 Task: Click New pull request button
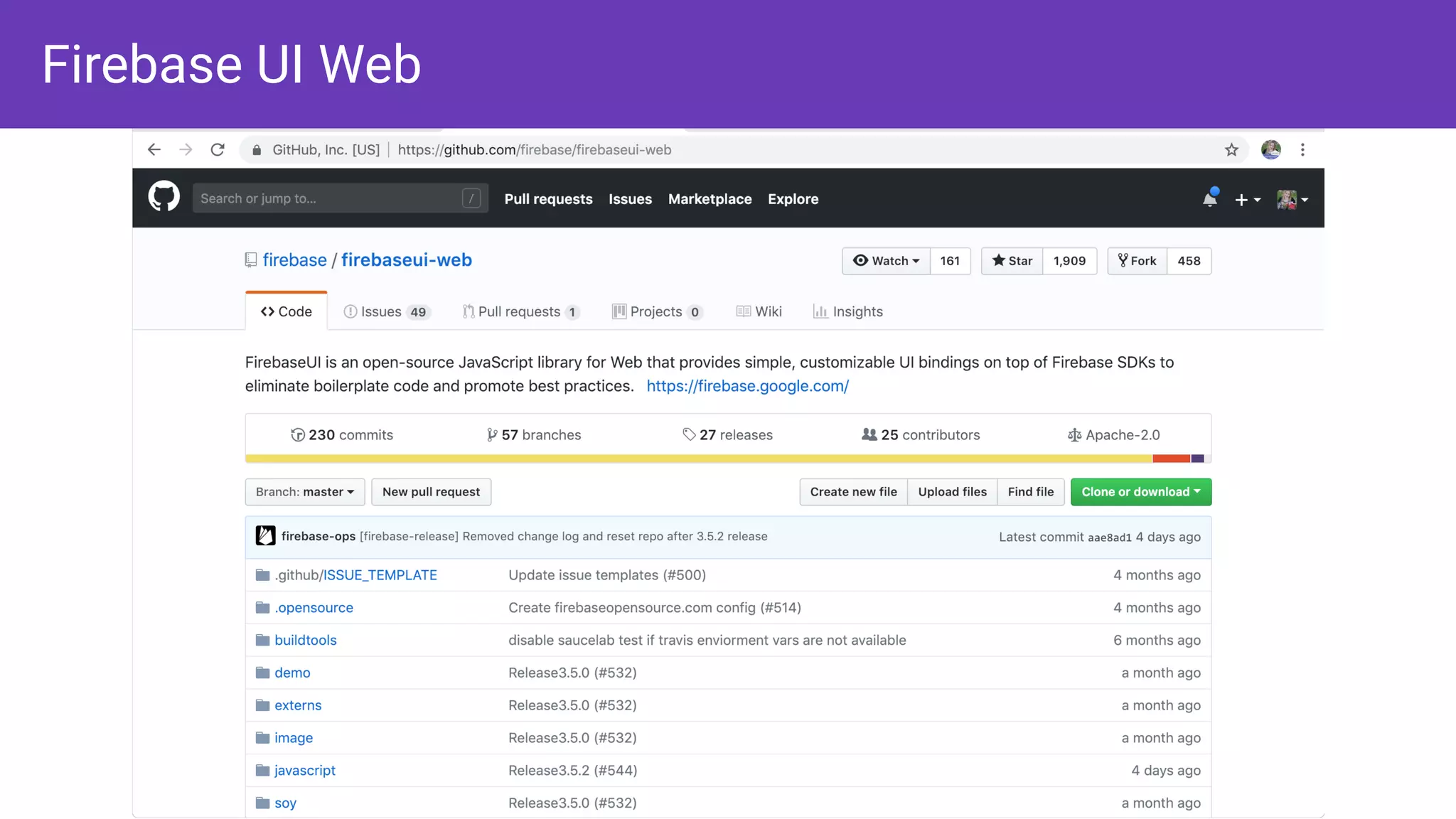(431, 492)
